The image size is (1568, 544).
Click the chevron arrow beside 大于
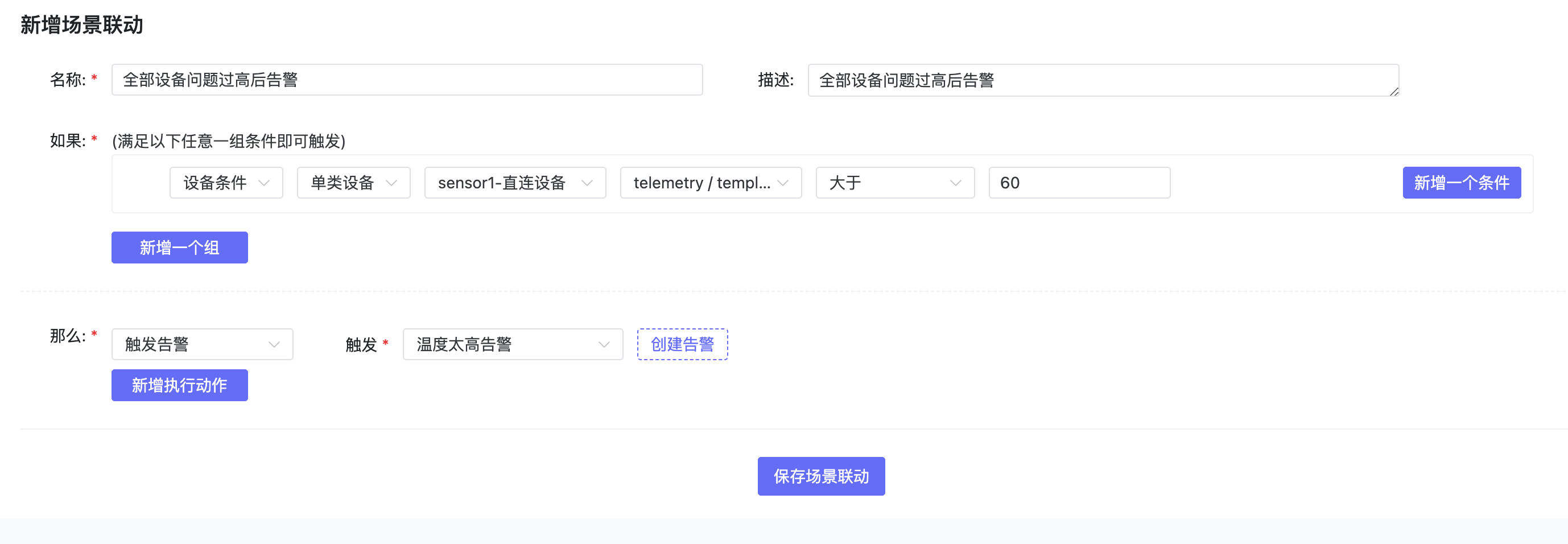click(x=956, y=183)
